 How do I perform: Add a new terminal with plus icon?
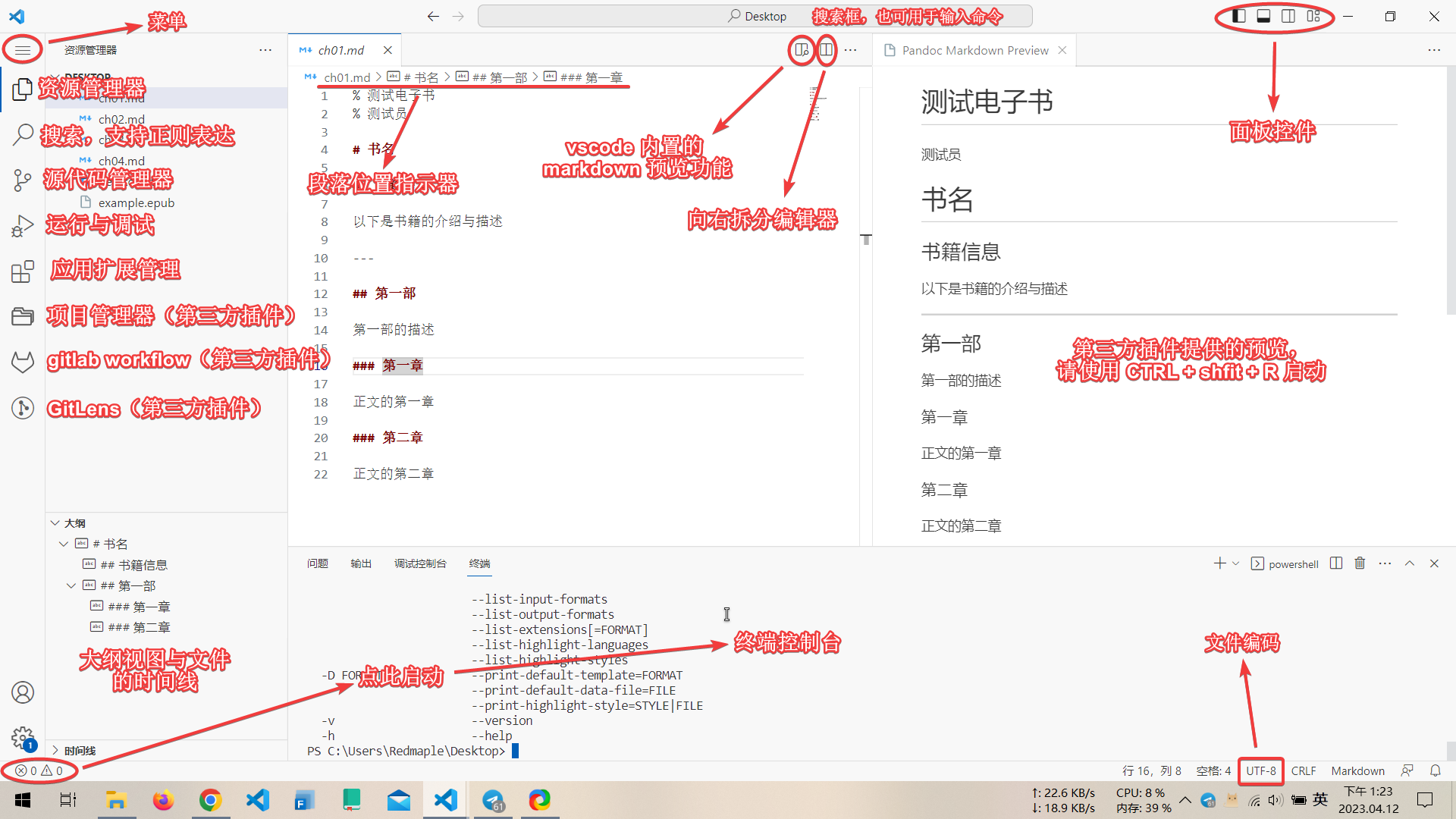coord(1219,563)
